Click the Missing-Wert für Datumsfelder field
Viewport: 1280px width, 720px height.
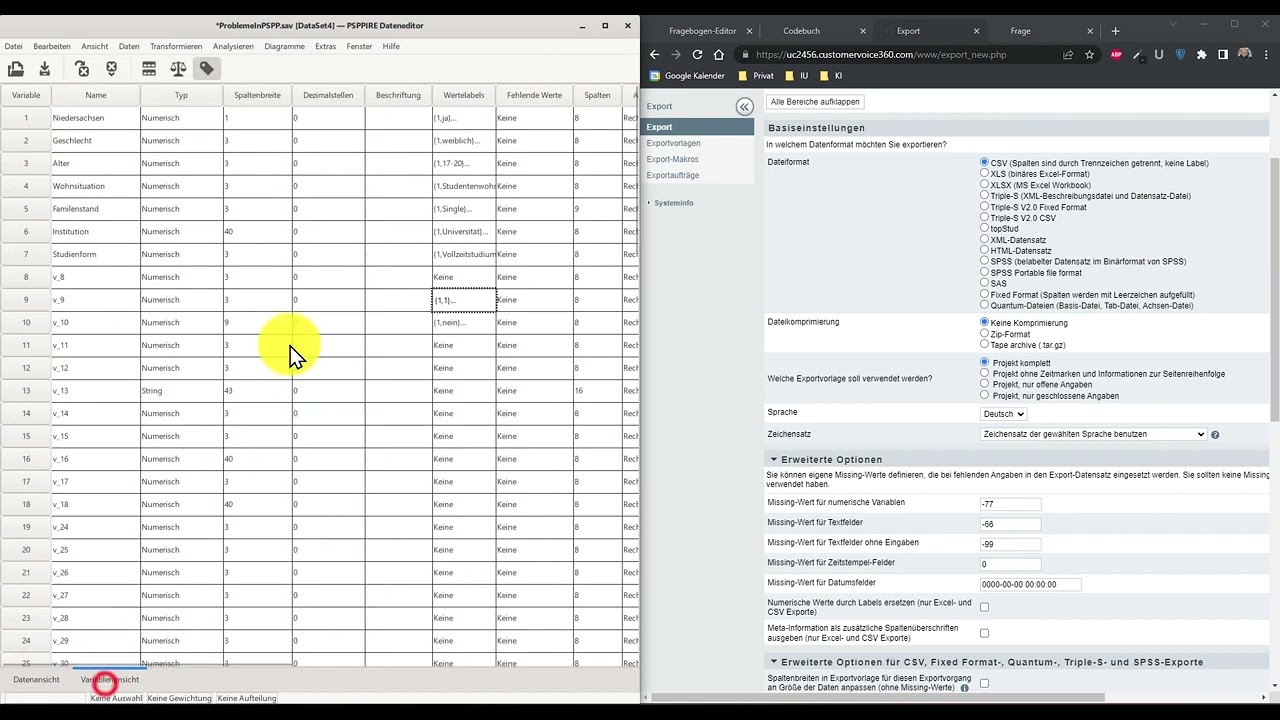tap(1031, 585)
